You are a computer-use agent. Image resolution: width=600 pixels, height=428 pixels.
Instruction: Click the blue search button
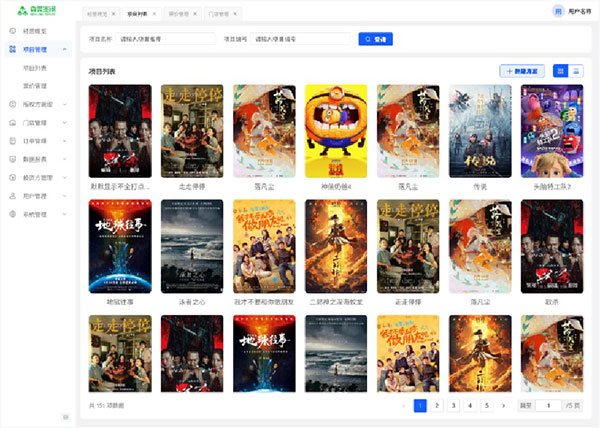point(375,39)
